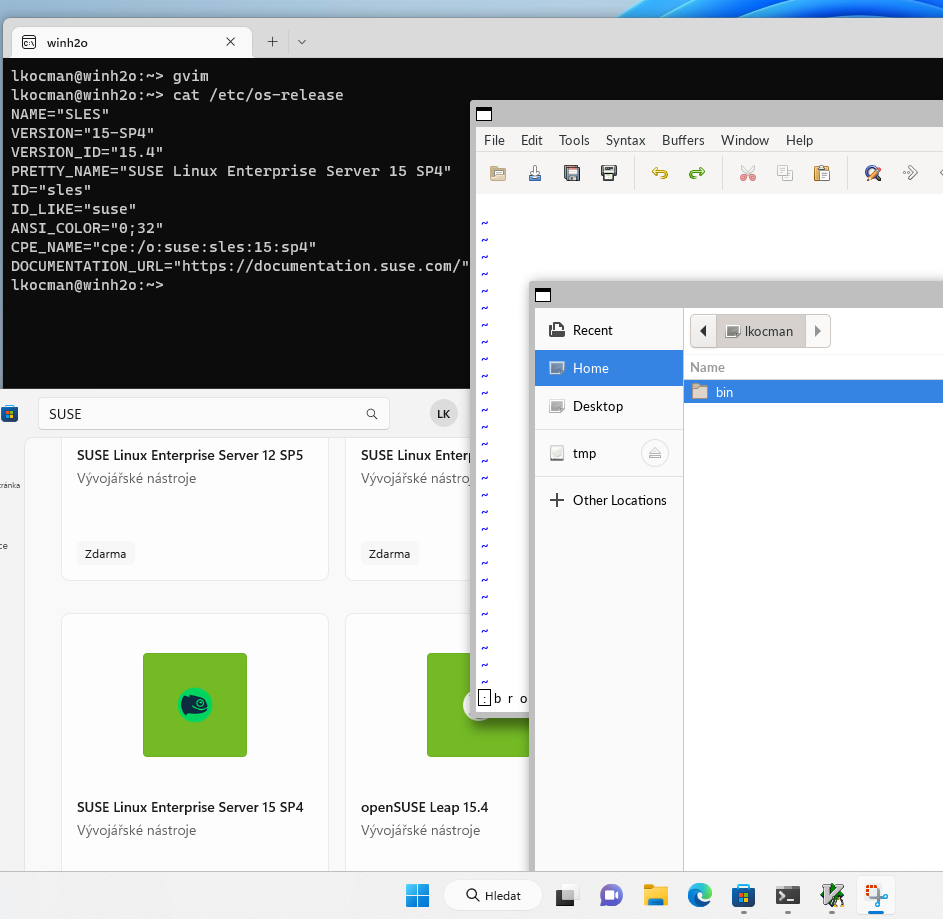Viewport: 943px width, 919px height.
Task: Select the Print icon in gvim
Action: coord(608,172)
